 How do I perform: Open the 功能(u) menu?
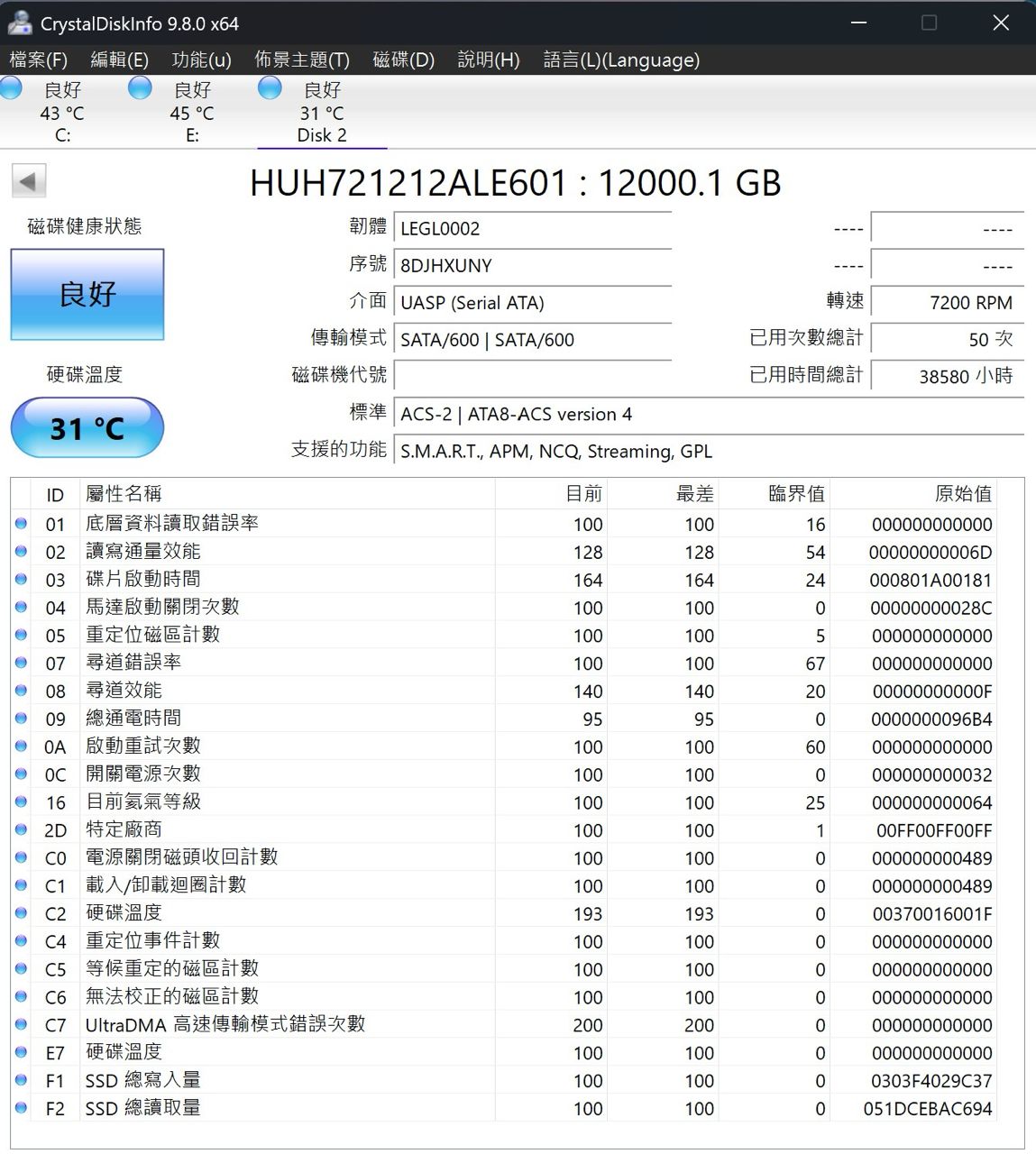pyautogui.click(x=201, y=60)
